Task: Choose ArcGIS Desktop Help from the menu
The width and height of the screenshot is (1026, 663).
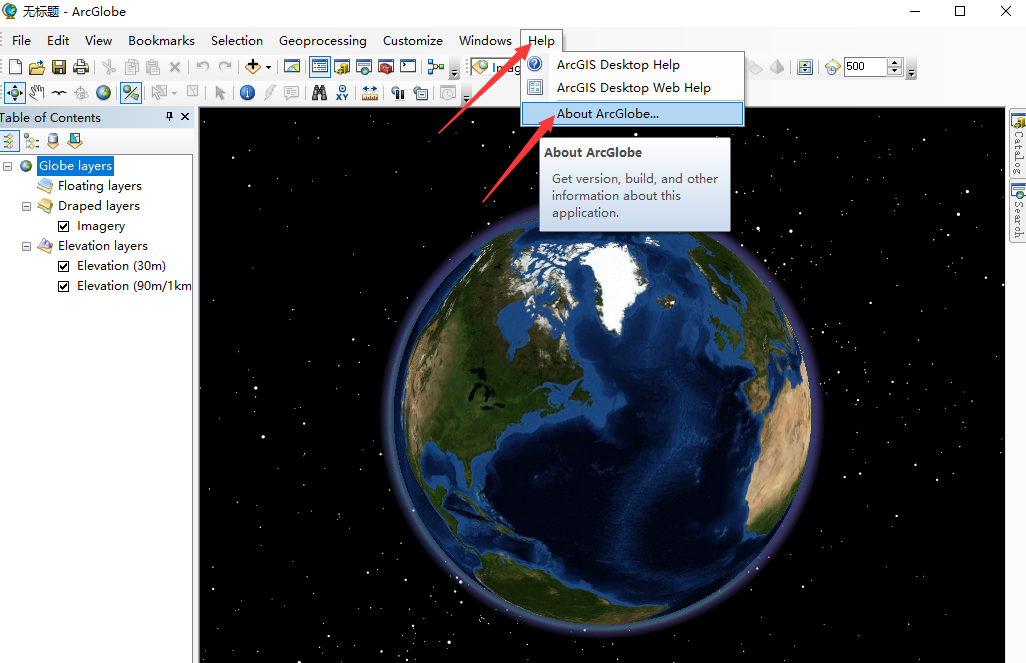Action: tap(633, 65)
